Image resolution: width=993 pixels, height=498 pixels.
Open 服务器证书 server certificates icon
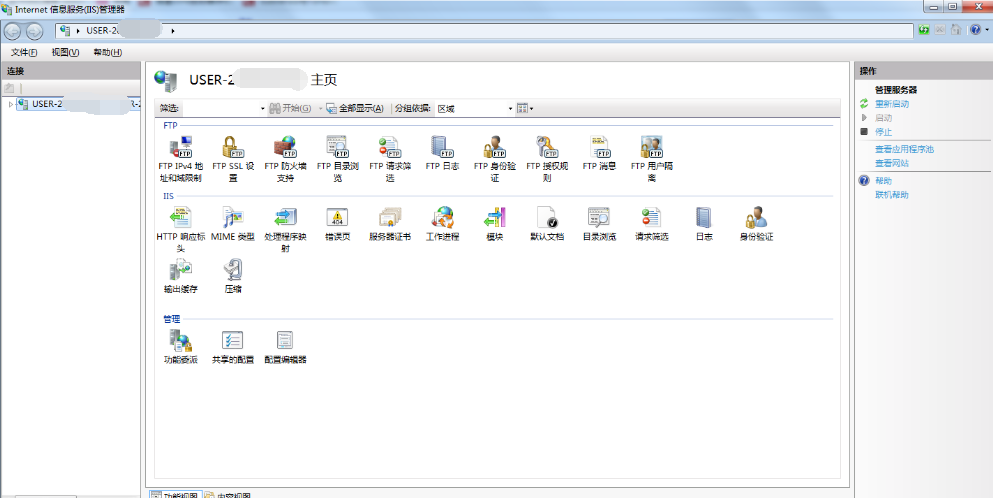click(x=389, y=219)
